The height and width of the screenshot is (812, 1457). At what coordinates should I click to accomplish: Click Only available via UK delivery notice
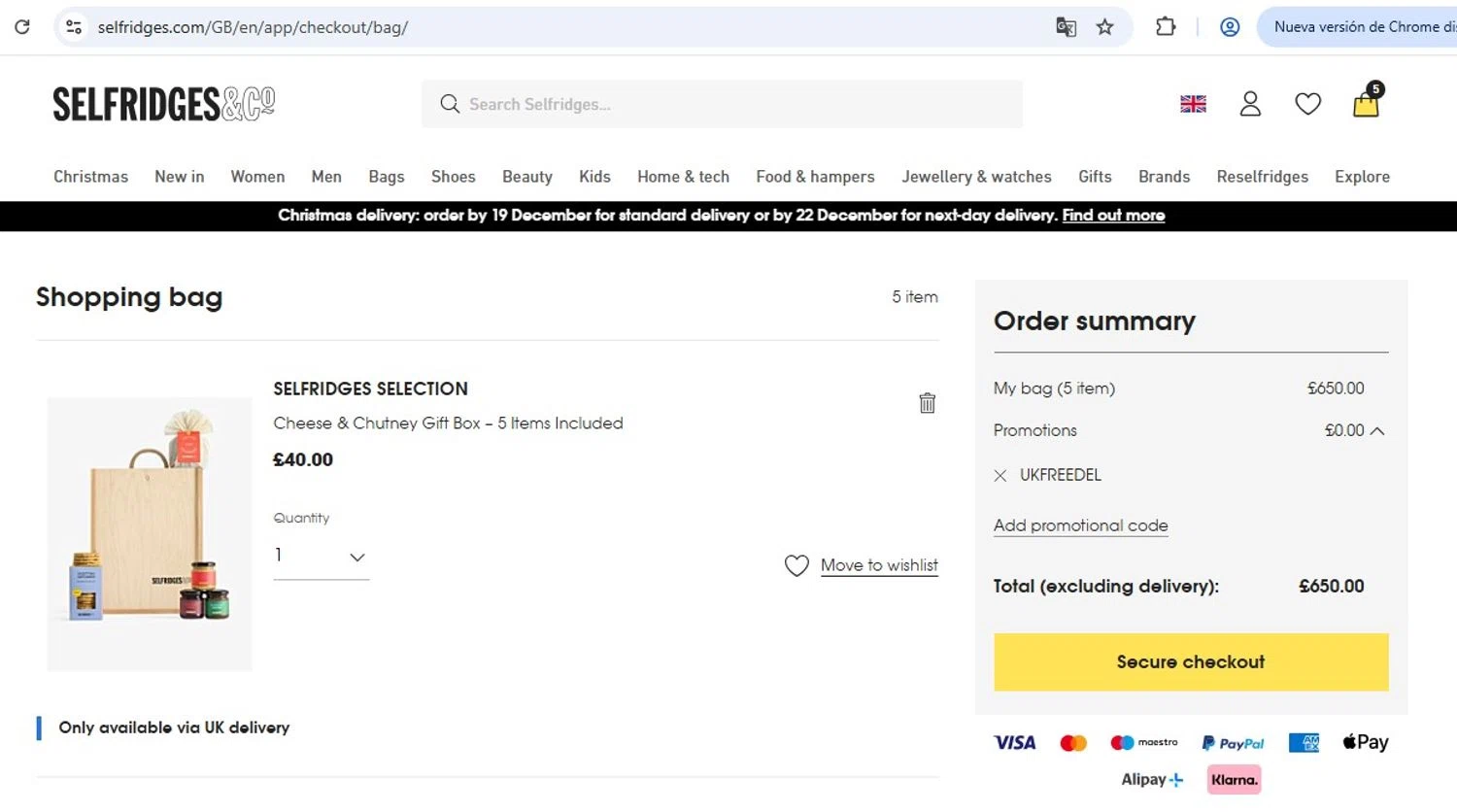174,727
